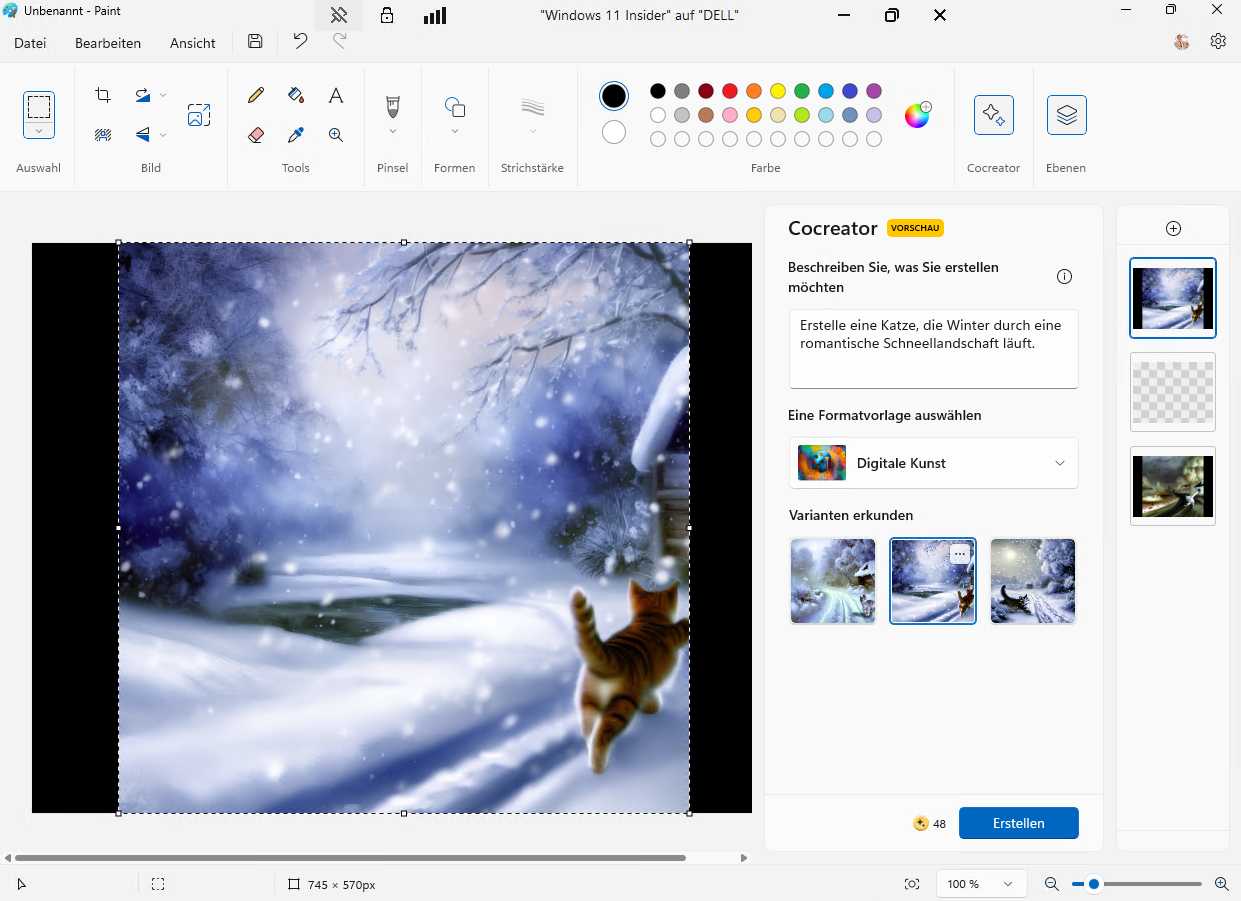Click the Cocreator info icon
Image resolution: width=1241 pixels, height=901 pixels.
1064,276
